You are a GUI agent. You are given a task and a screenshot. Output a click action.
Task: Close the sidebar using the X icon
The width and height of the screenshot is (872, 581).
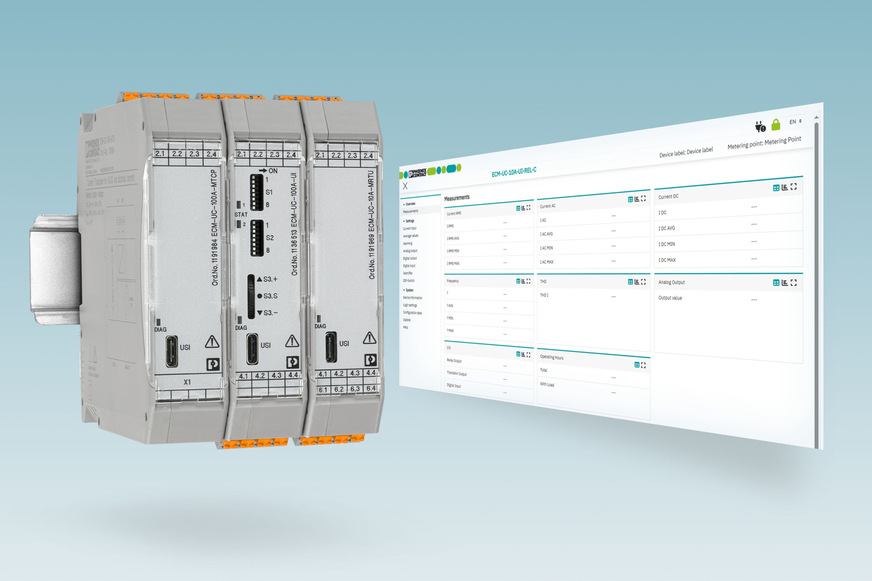[x=405, y=186]
